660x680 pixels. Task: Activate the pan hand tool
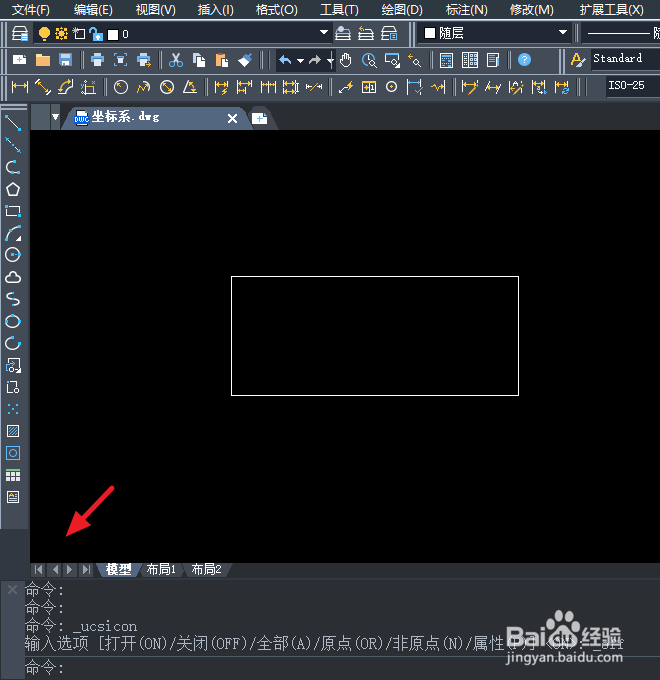coord(346,60)
